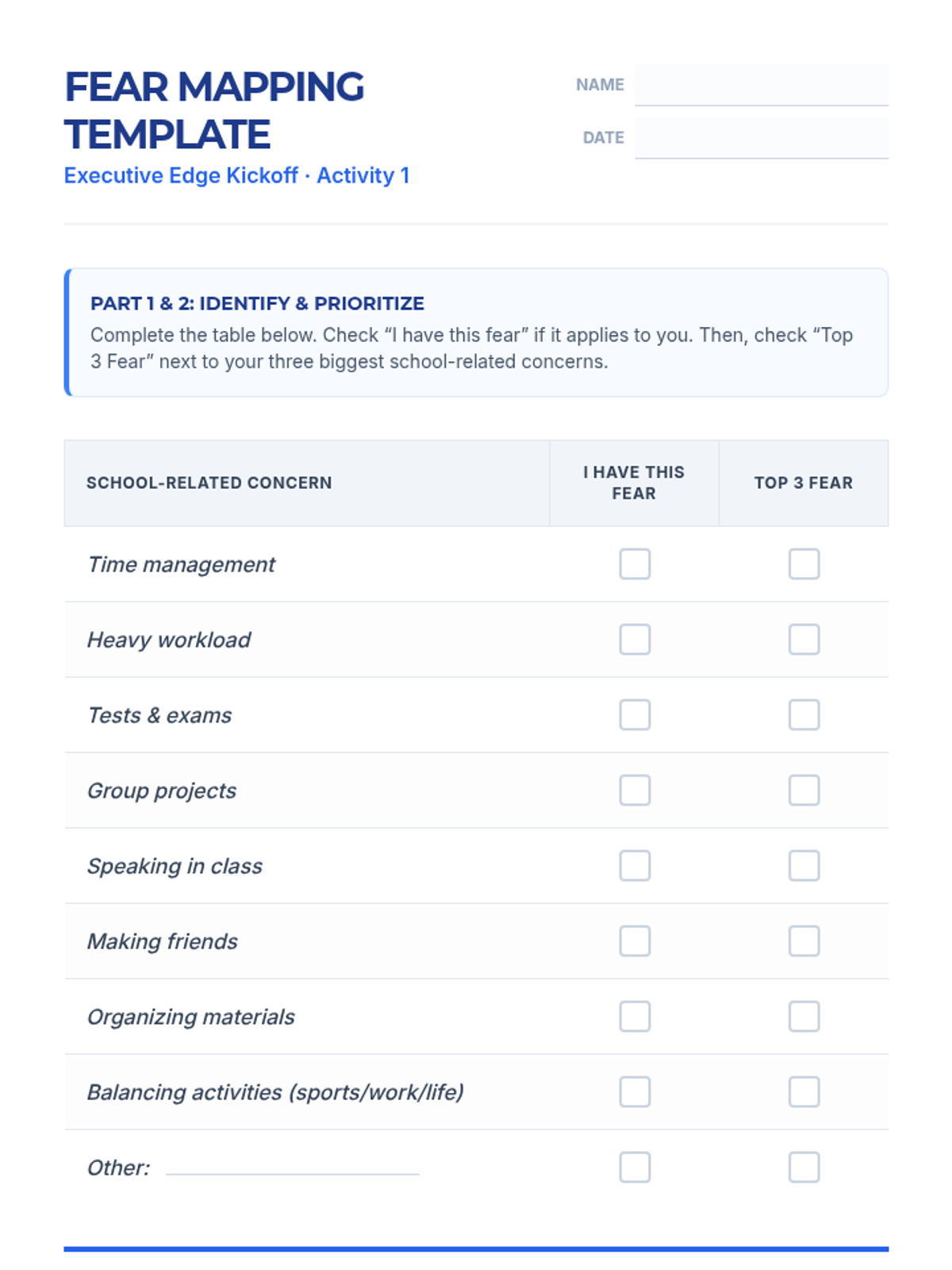Select Speaking in class as Top 3 Fear

point(804,866)
